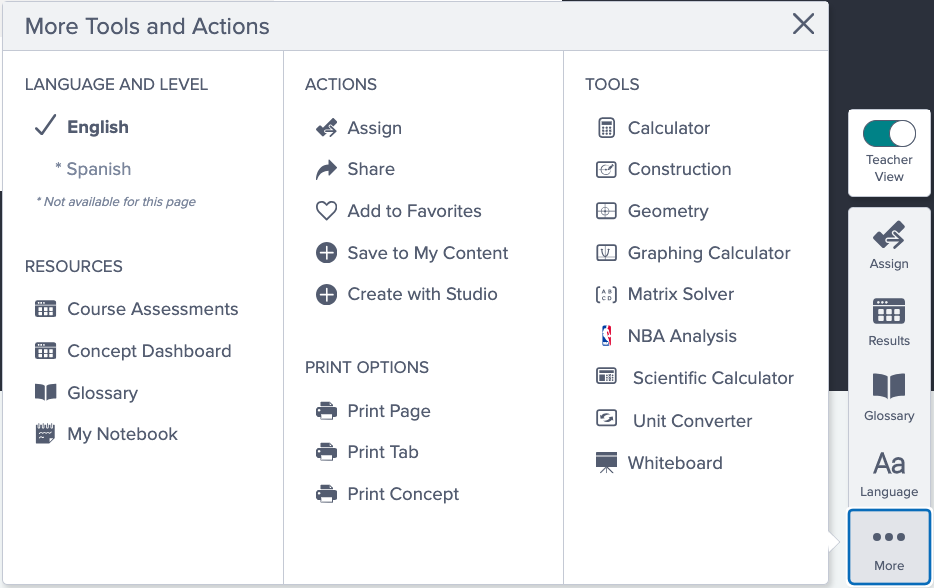Toggle the Teacher View switch
Viewport: 934px width, 588px height.
click(889, 134)
